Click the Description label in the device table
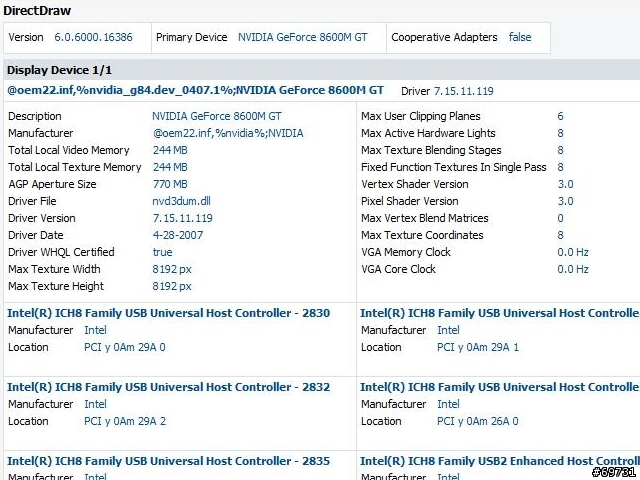The image size is (640, 480). point(35,116)
